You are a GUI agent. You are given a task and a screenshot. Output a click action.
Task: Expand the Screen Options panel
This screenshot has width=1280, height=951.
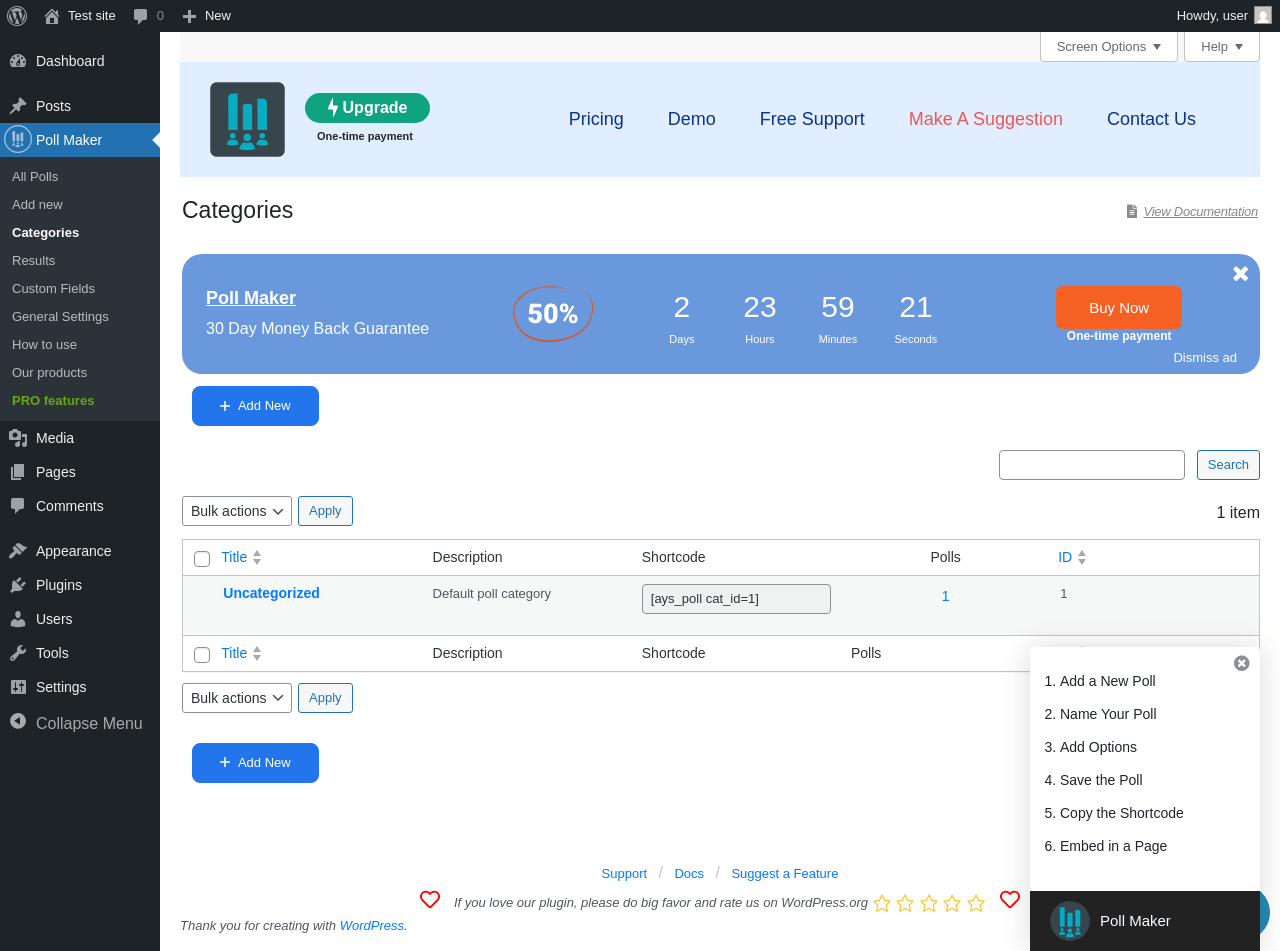(x=1109, y=46)
